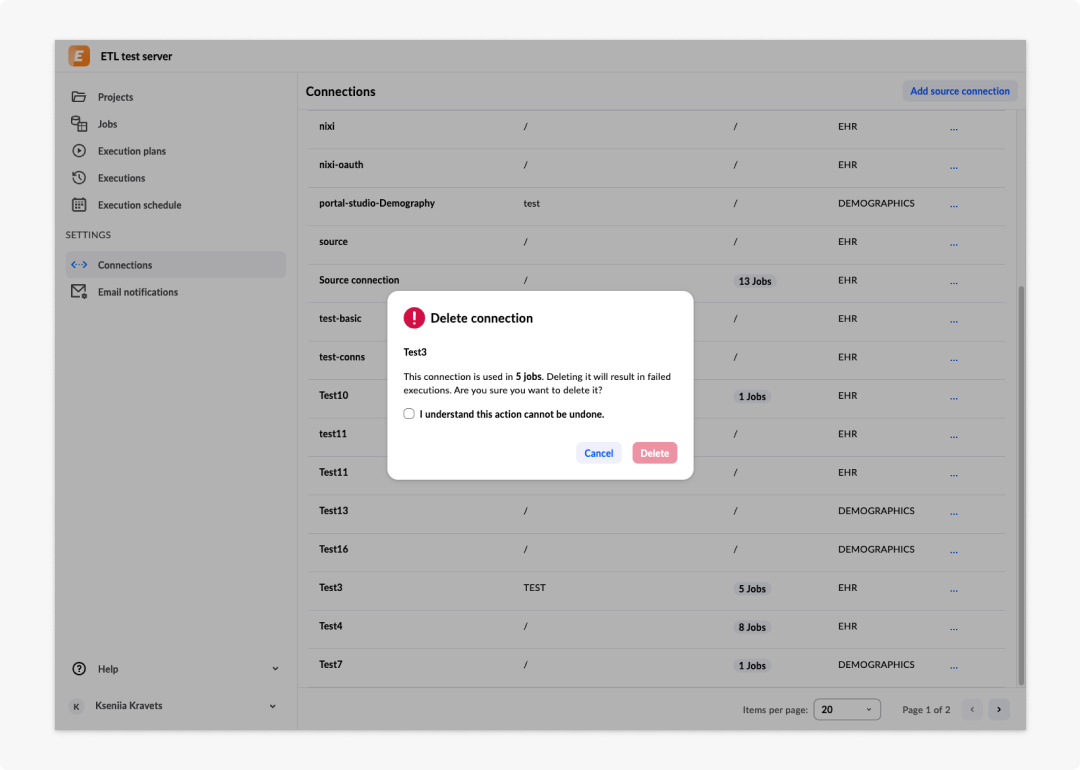Expand the Kseniia Kravets user menu
Image resolution: width=1080 pixels, height=770 pixels.
pyautogui.click(x=273, y=706)
